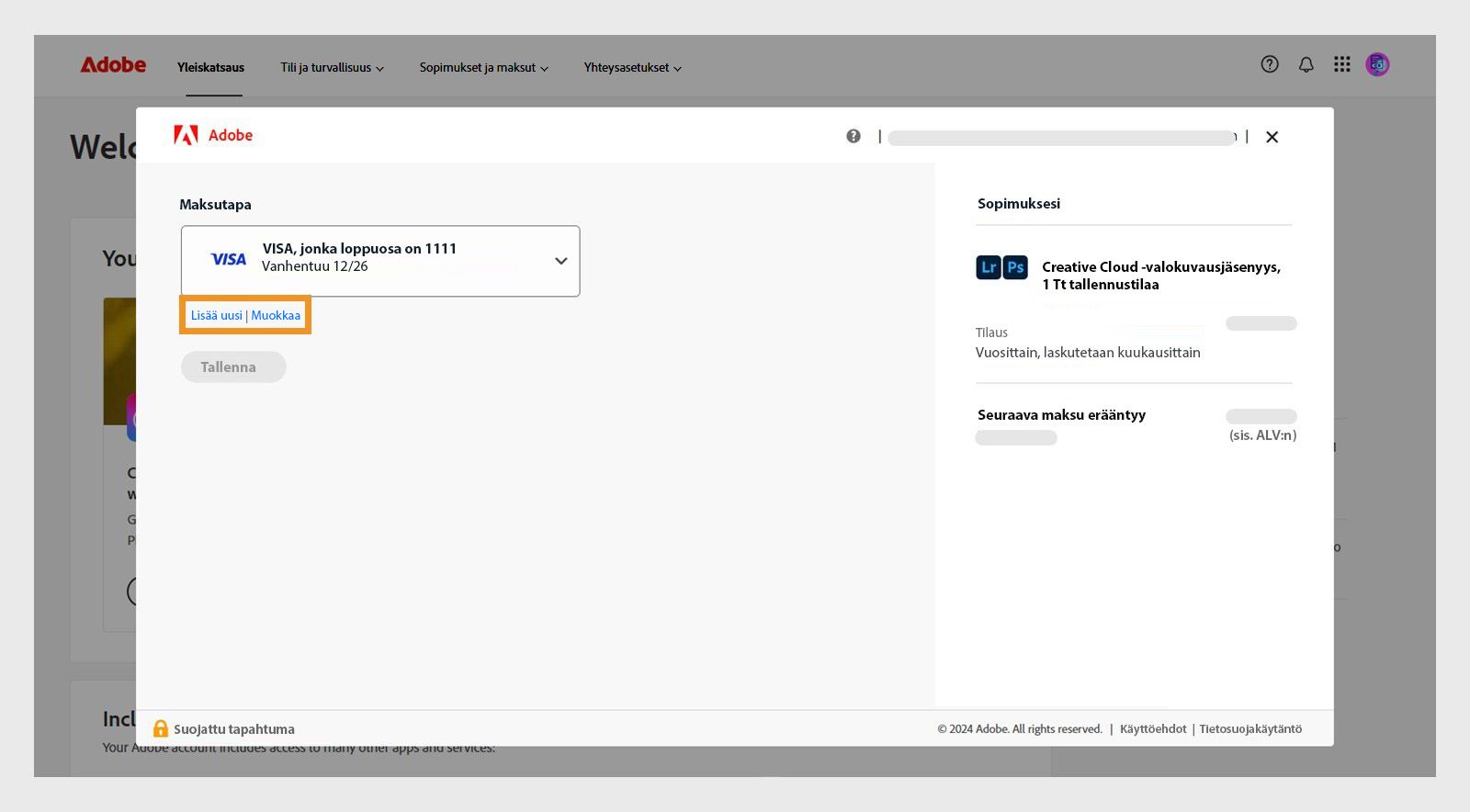Close the payment dialog with the X
Viewport: 1470px width, 812px height.
click(1272, 137)
